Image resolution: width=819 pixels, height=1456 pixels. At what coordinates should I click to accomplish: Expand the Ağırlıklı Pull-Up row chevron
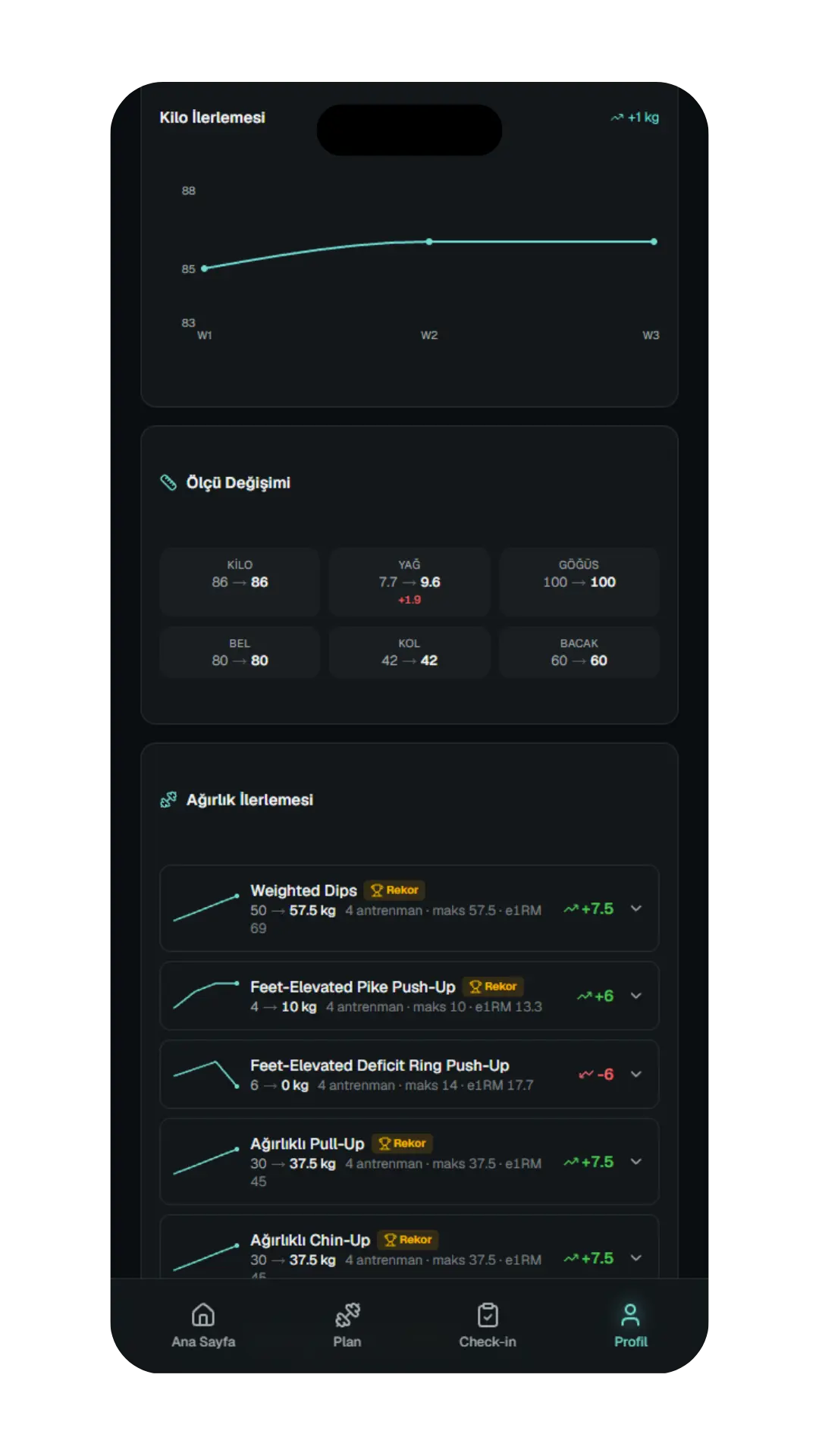coord(636,1162)
